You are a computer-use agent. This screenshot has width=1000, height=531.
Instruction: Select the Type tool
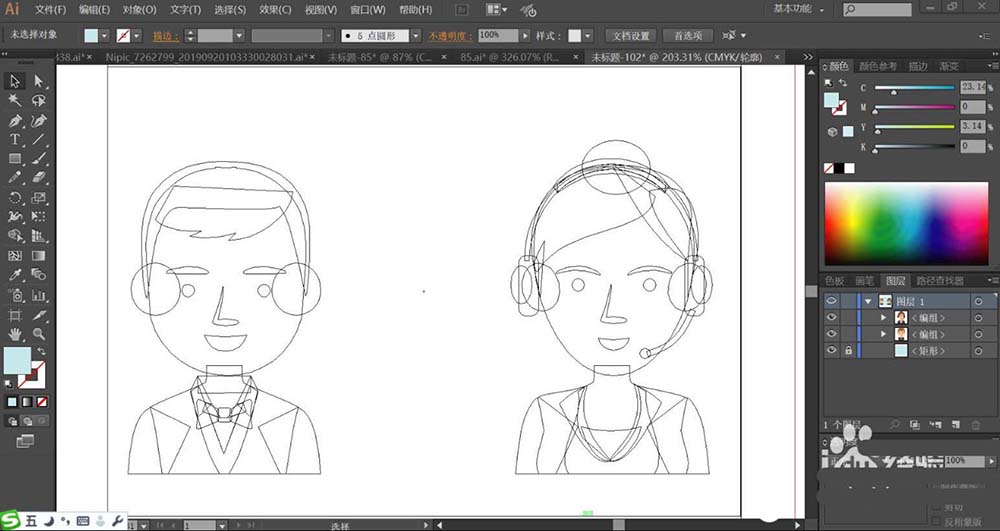(x=15, y=140)
